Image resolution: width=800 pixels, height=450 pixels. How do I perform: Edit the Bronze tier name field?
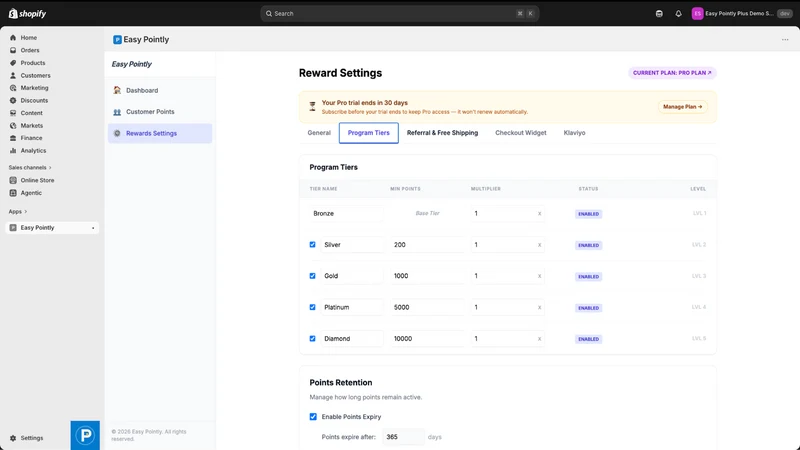346,213
